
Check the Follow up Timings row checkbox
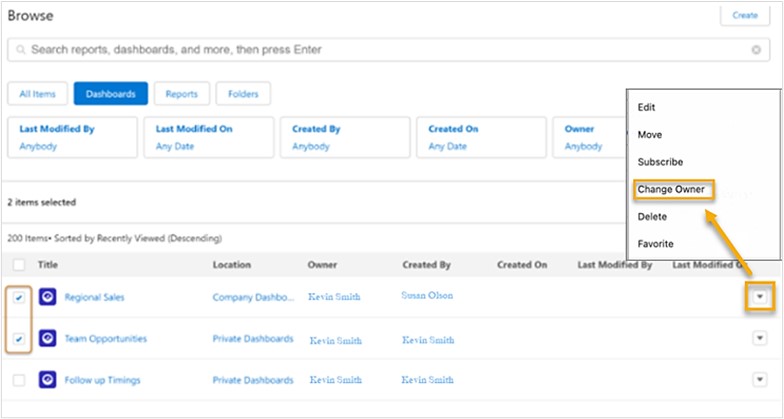[19, 380]
